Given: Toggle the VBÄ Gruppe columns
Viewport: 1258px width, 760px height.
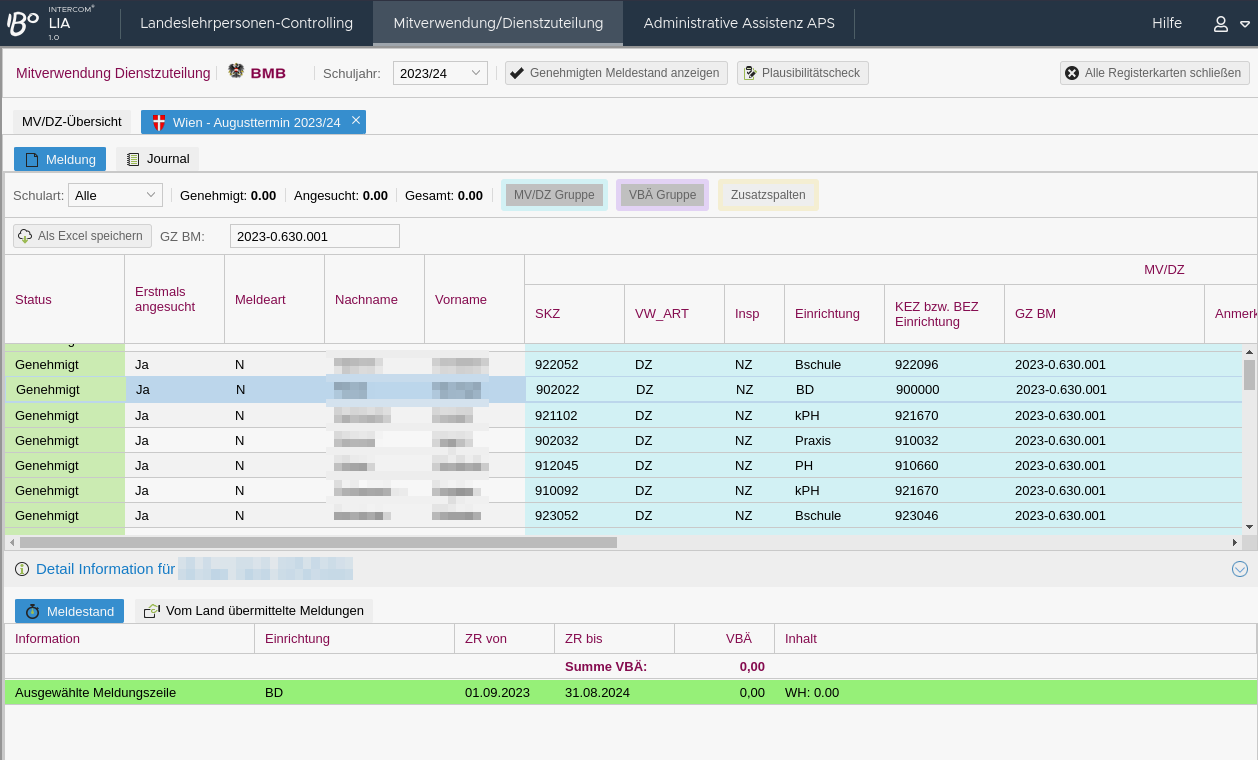Looking at the screenshot, I should pos(662,195).
